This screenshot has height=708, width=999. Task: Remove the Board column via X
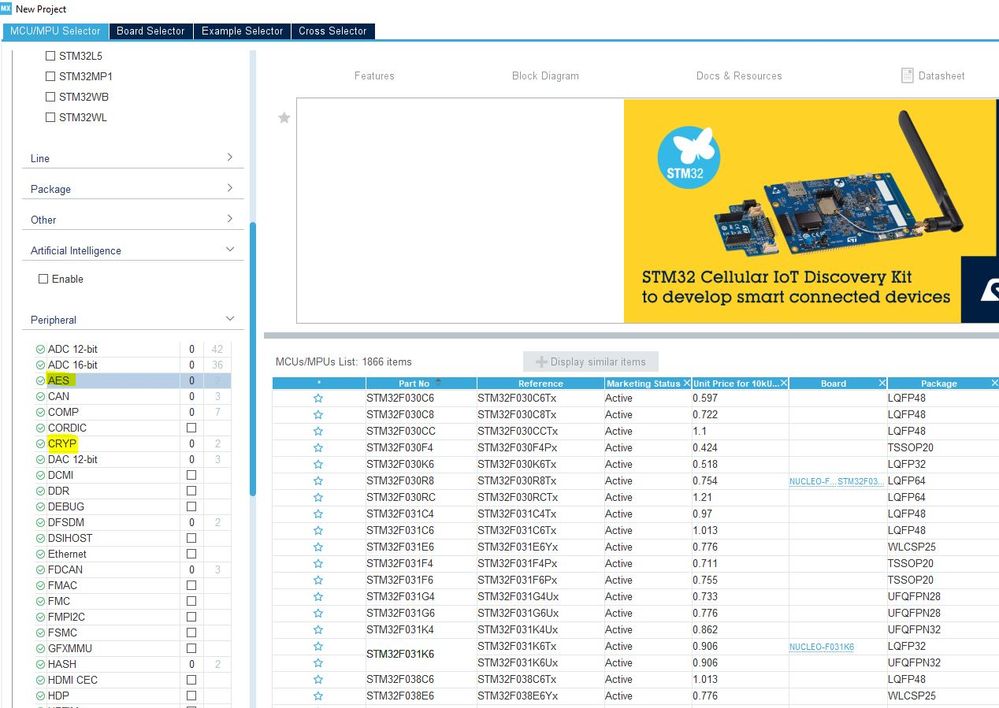pyautogui.click(x=882, y=383)
